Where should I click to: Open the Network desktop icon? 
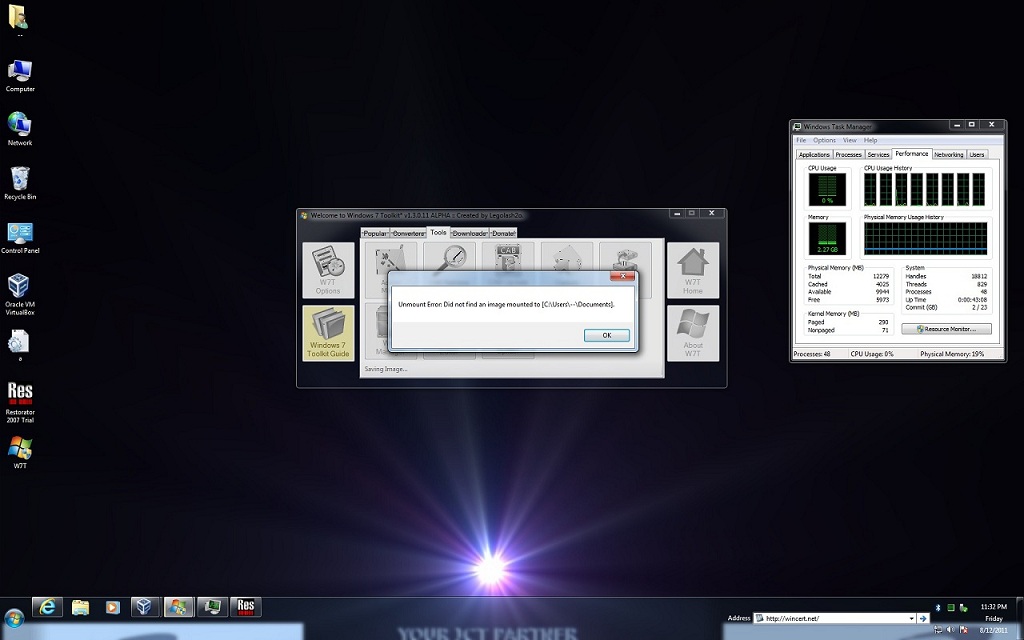click(20, 129)
